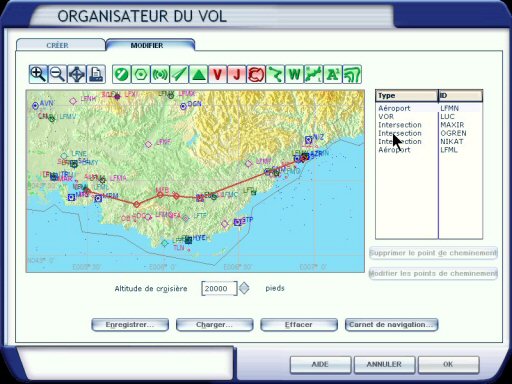Zoom out of the flight map
Viewport: 512px width, 384px height.
[x=57, y=74]
